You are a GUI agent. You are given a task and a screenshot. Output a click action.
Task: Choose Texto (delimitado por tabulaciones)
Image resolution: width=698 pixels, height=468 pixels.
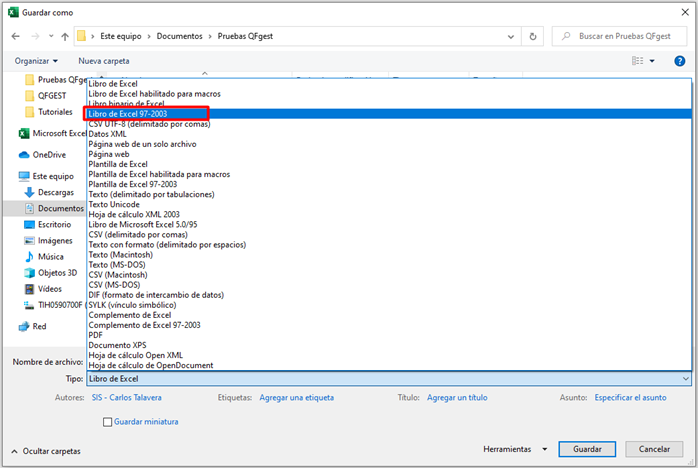389,195
